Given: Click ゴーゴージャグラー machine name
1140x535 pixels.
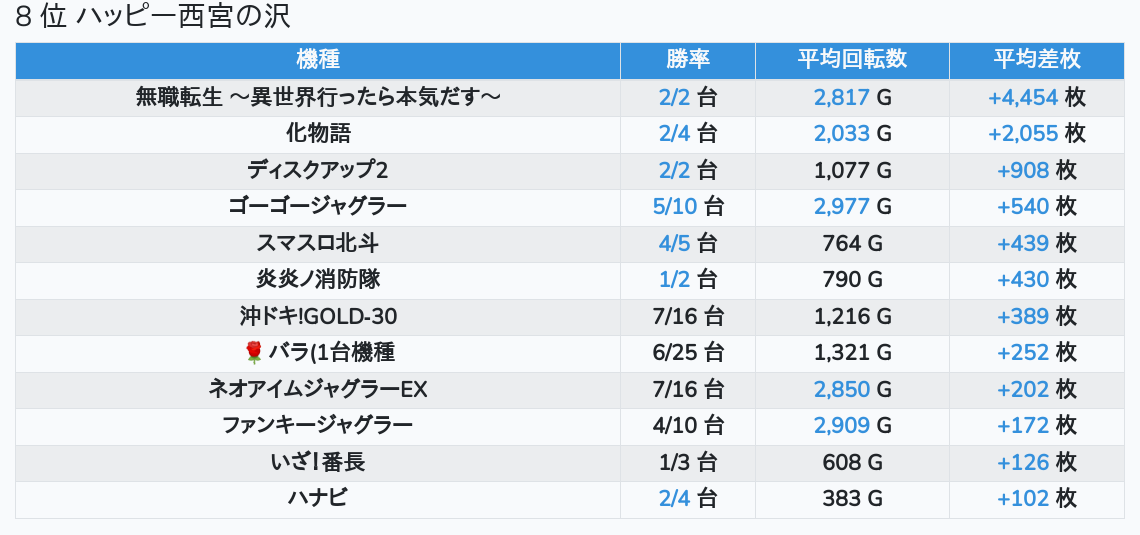Looking at the screenshot, I should (318, 206).
